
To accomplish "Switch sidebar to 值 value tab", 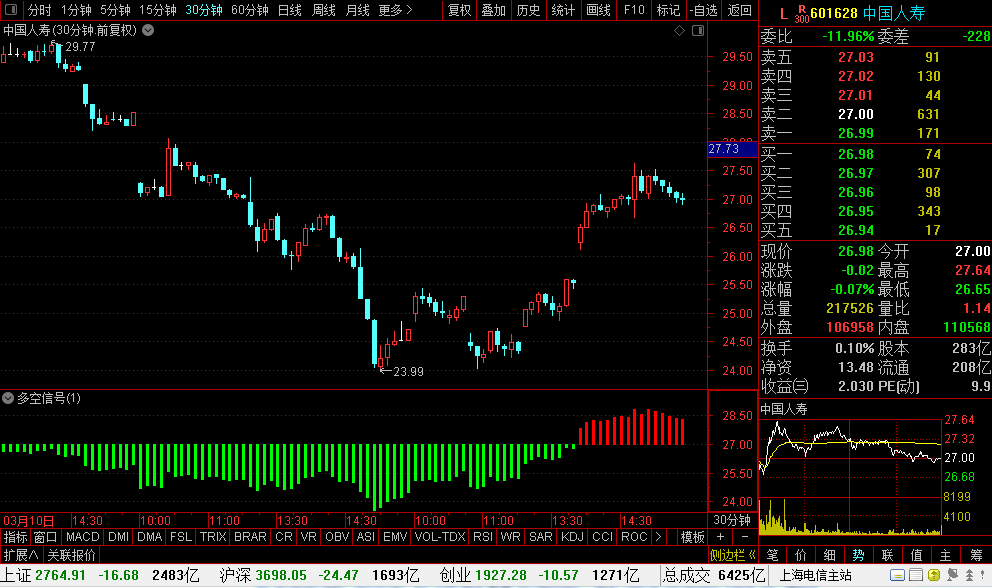I will tap(916, 555).
